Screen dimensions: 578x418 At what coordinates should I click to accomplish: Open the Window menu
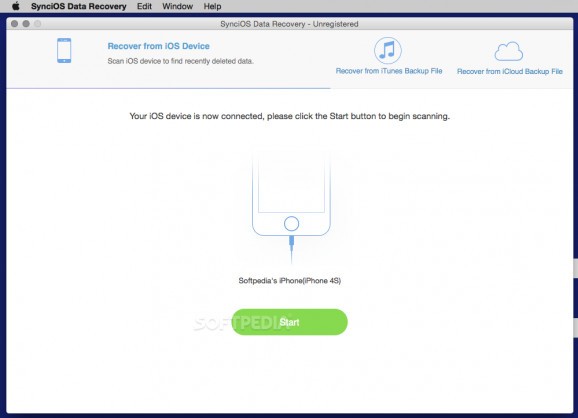177,6
